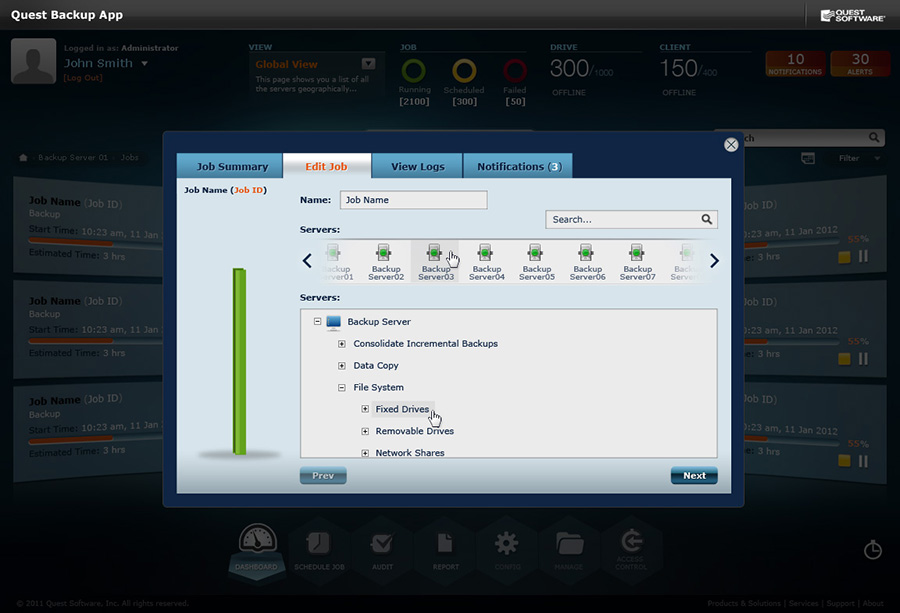This screenshot has width=900, height=613.
Task: Click the background search bar magnifier icon
Action: (874, 138)
